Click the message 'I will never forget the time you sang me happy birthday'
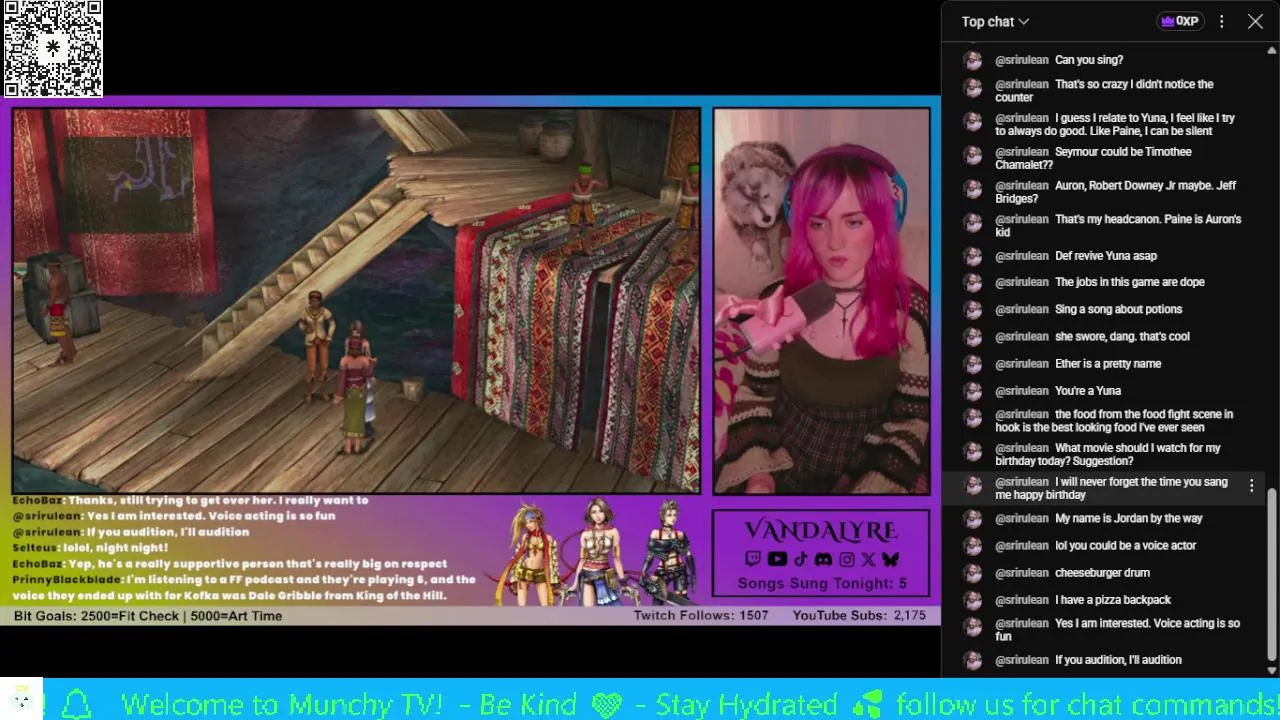 coord(1111,488)
